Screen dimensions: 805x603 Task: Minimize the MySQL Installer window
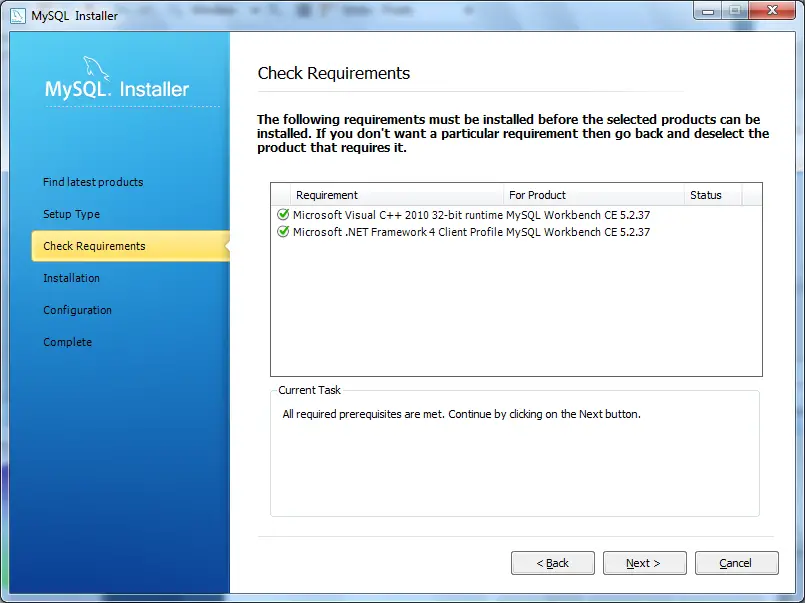tap(708, 11)
